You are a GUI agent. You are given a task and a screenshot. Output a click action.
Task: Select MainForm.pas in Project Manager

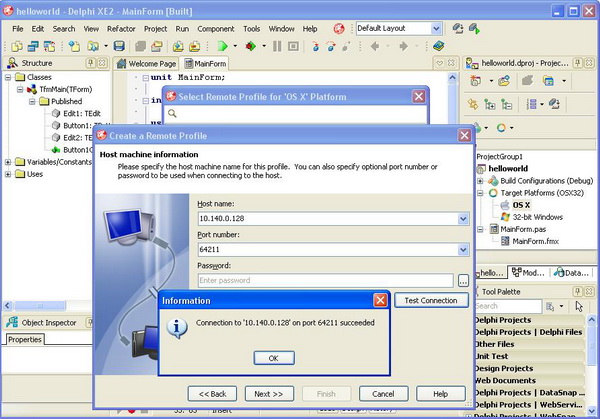tap(523, 229)
